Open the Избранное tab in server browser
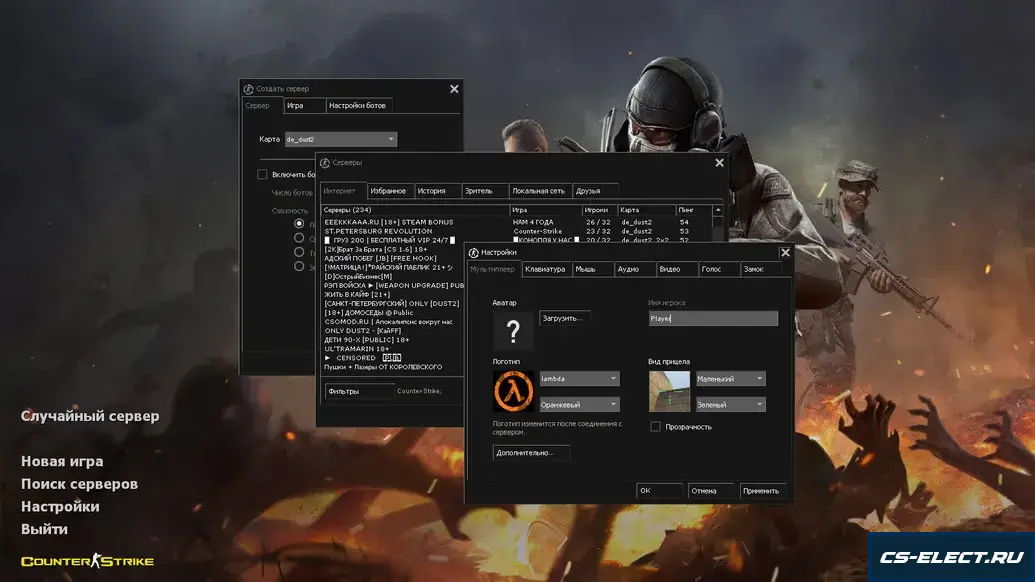The height and width of the screenshot is (582, 1035). tap(388, 190)
